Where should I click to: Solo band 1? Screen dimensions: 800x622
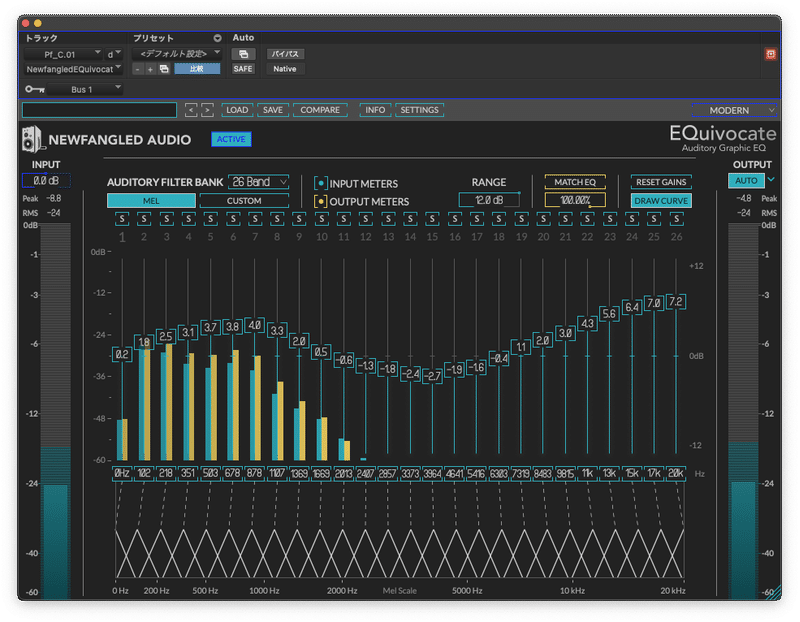click(x=122, y=219)
